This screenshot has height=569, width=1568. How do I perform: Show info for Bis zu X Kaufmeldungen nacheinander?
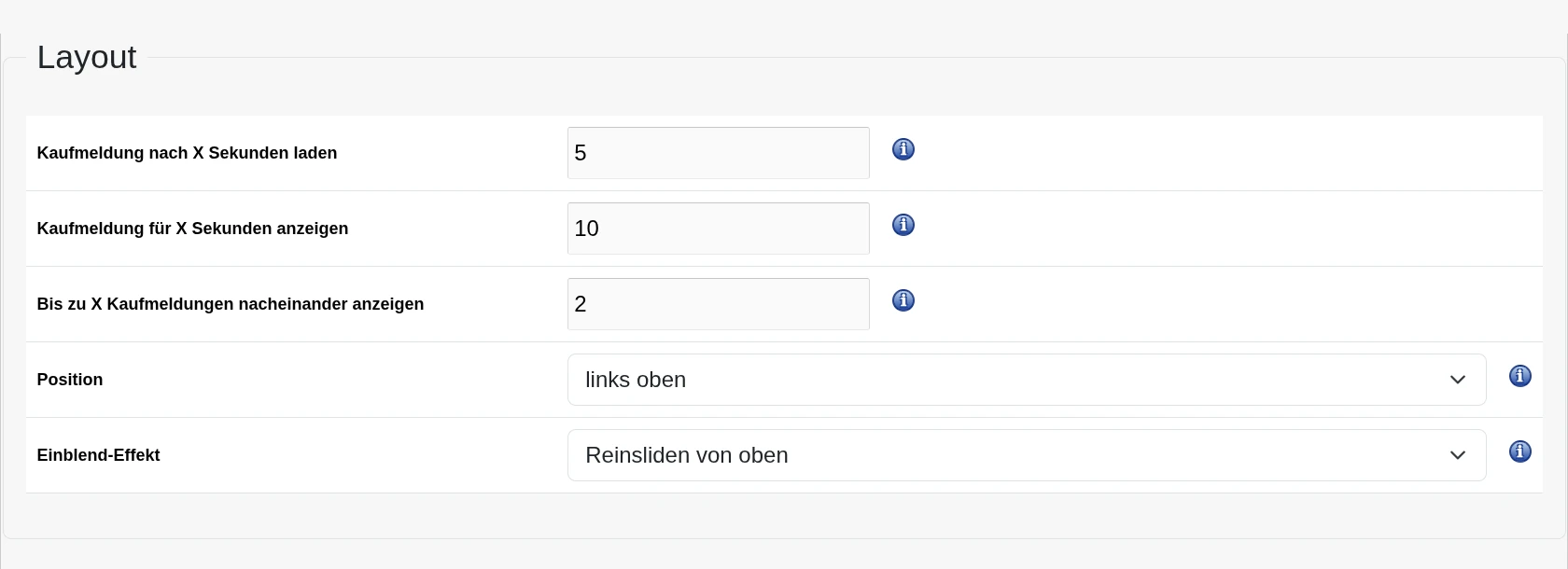coord(903,300)
